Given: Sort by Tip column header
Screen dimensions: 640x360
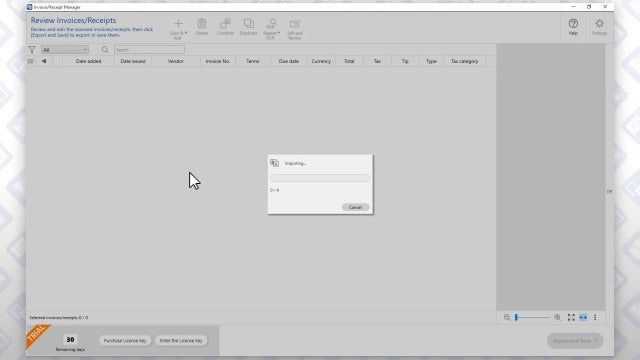Looking at the screenshot, I should (x=405, y=61).
